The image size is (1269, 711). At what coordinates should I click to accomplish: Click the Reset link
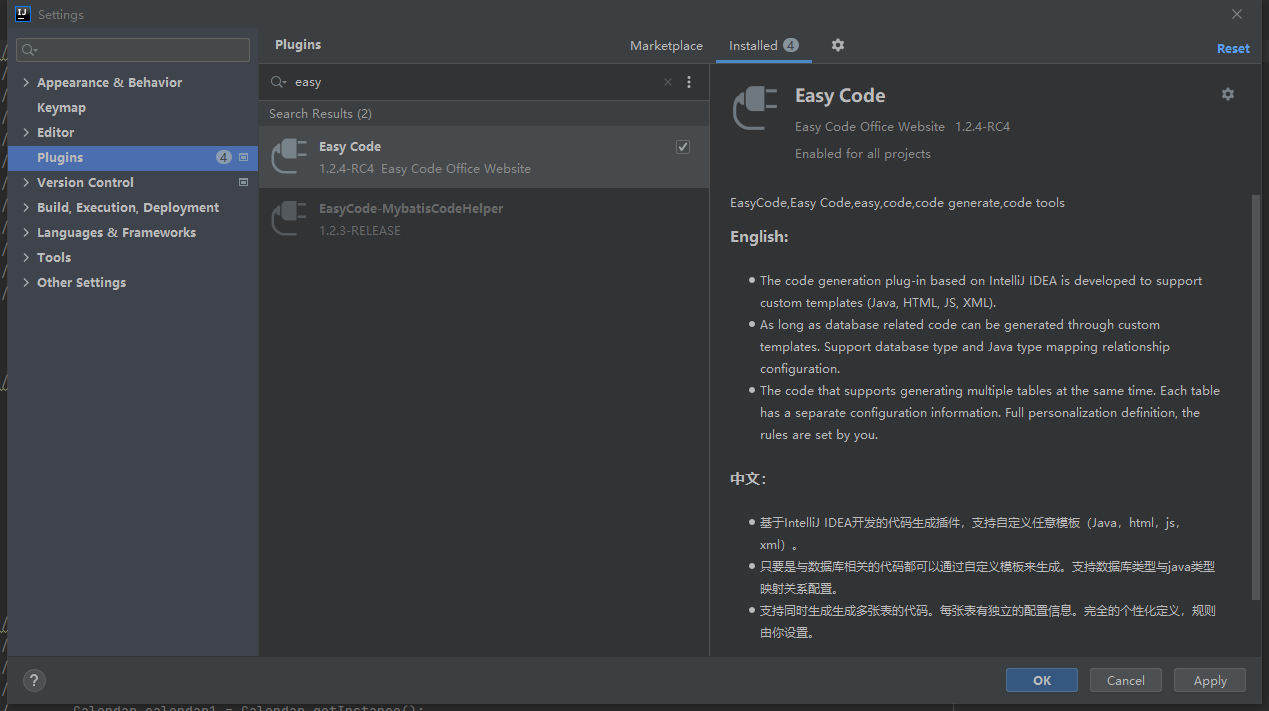point(1233,48)
